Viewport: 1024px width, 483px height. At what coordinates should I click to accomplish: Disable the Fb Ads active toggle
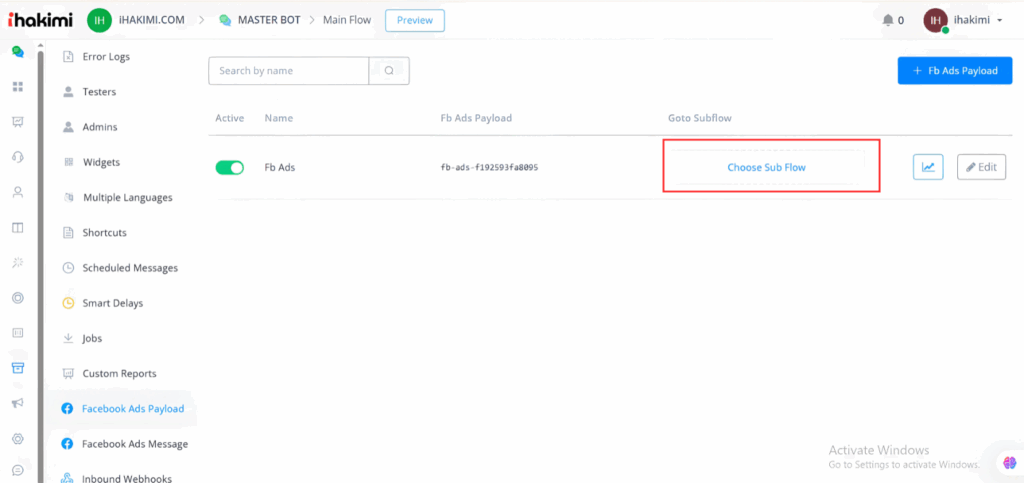(230, 168)
